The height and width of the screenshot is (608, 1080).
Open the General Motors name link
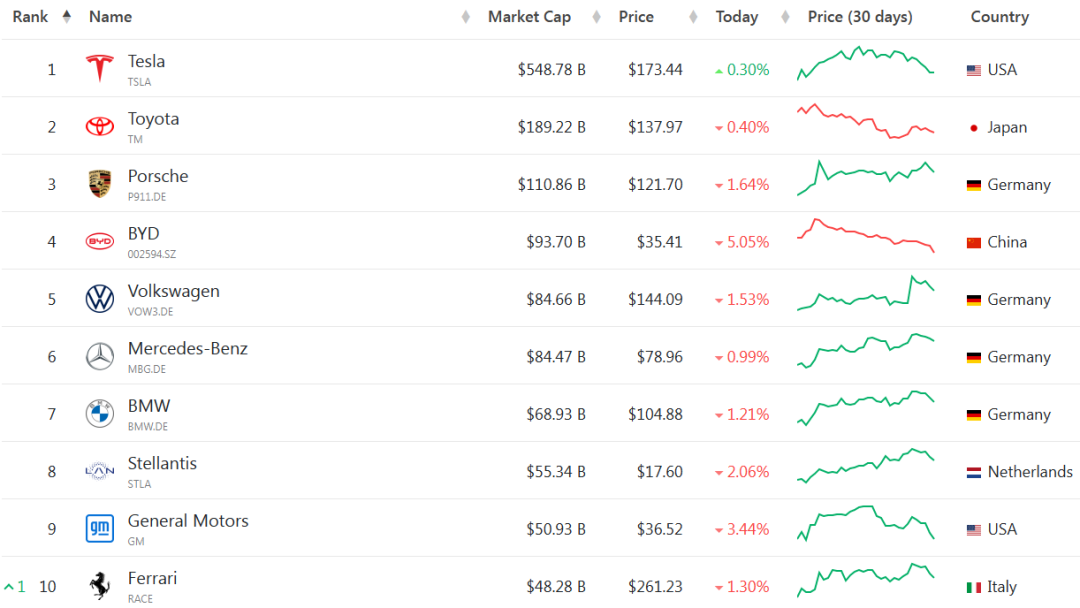pos(188,521)
